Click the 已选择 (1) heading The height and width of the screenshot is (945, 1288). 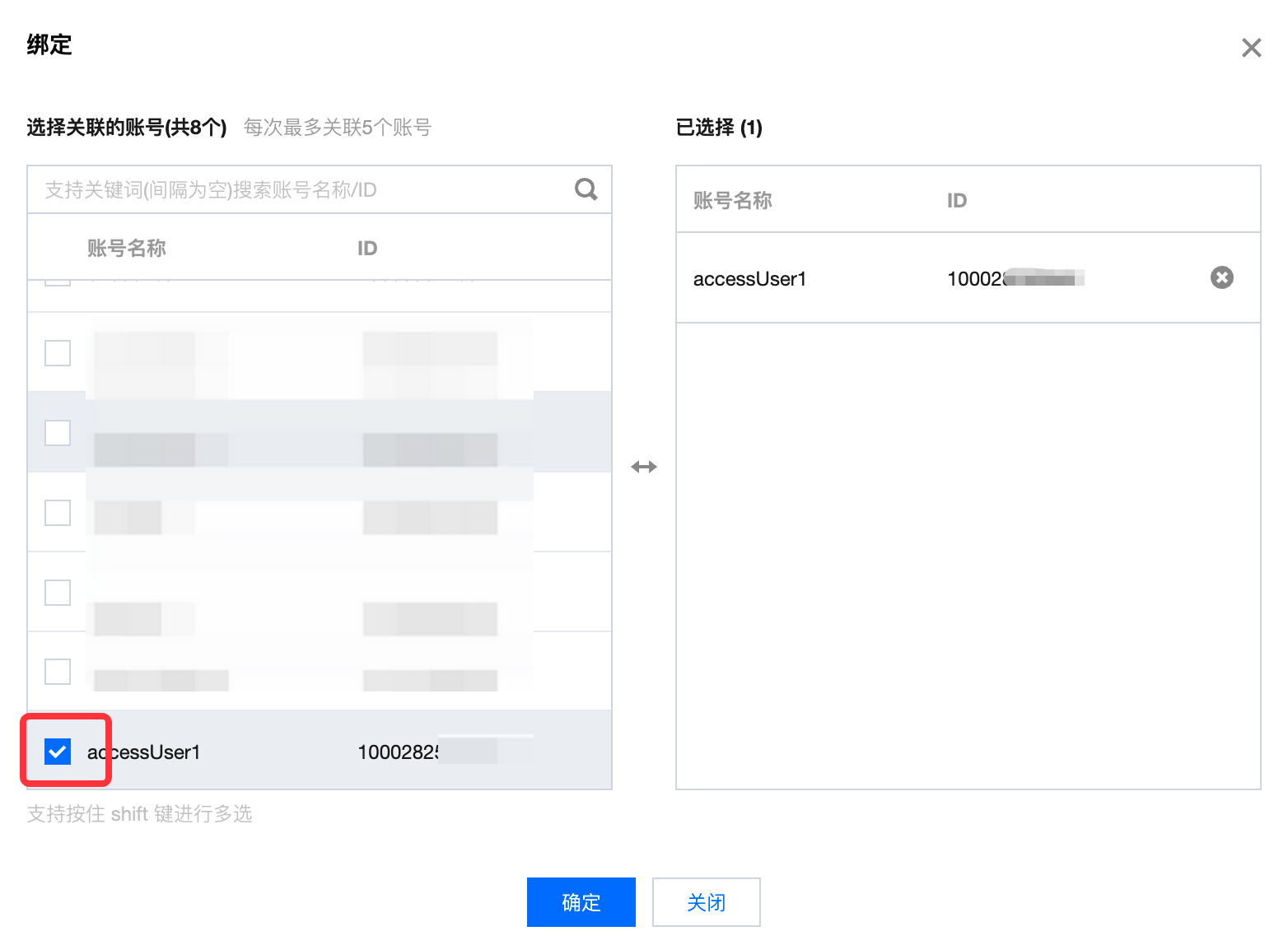coord(718,128)
